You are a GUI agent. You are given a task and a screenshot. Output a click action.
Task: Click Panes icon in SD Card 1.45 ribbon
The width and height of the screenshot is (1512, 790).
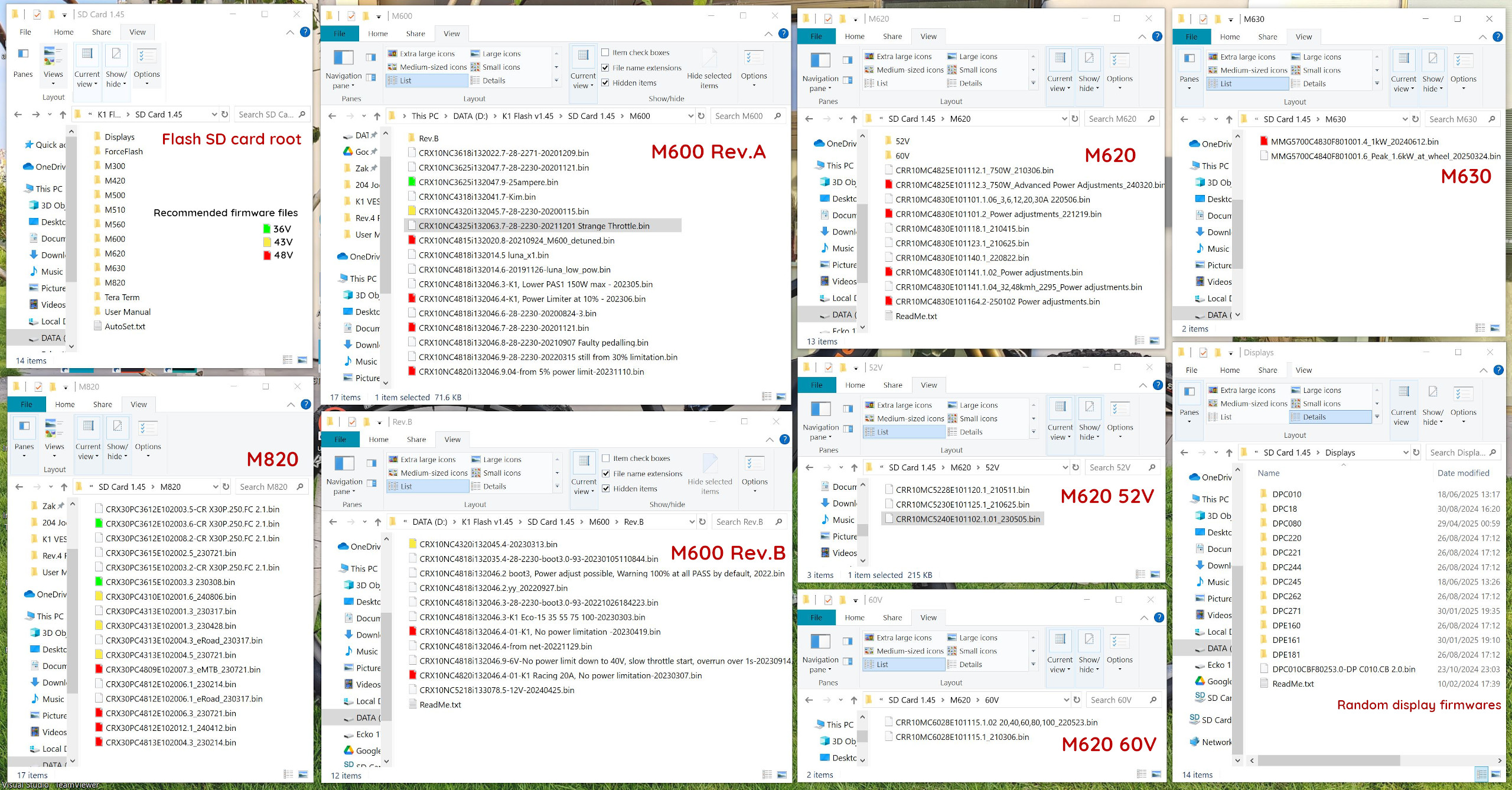[23, 53]
